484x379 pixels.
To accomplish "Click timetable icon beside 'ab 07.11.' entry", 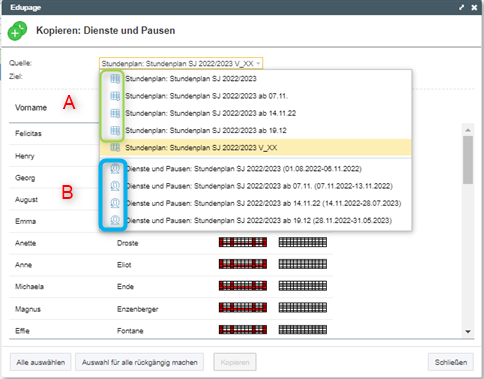I will click(x=115, y=96).
